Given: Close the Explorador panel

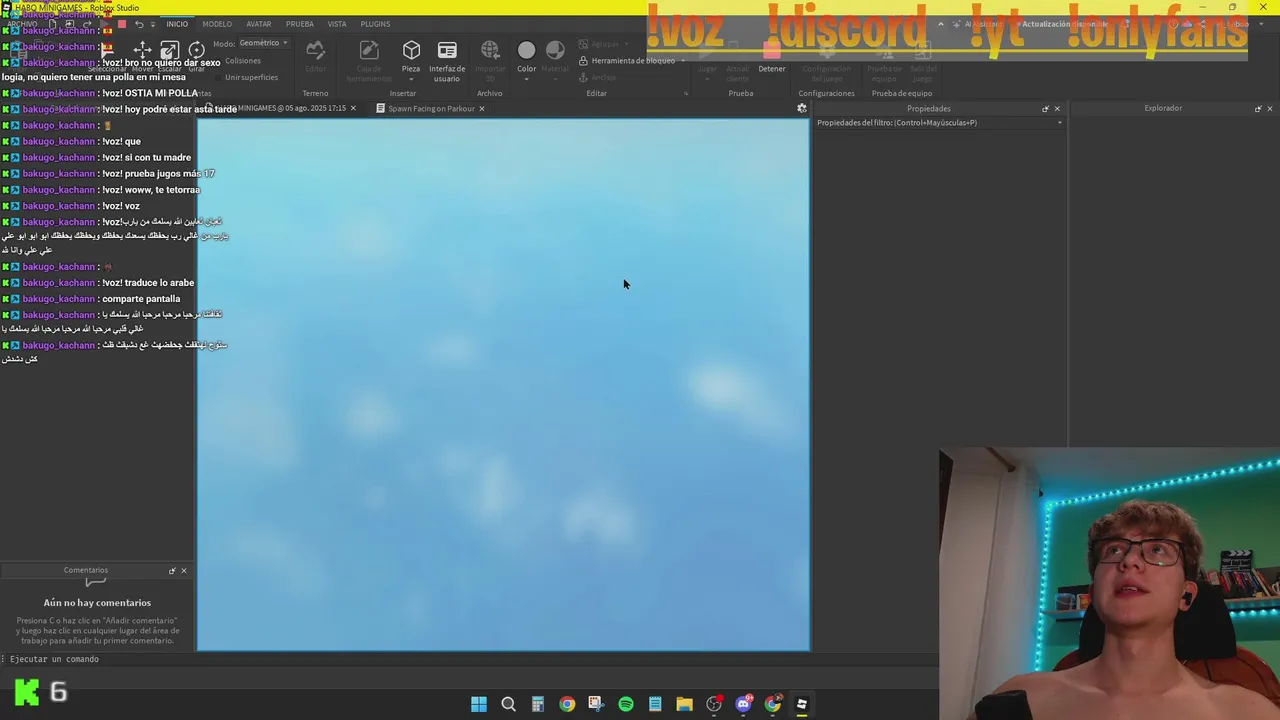Looking at the screenshot, I should 1270,108.
